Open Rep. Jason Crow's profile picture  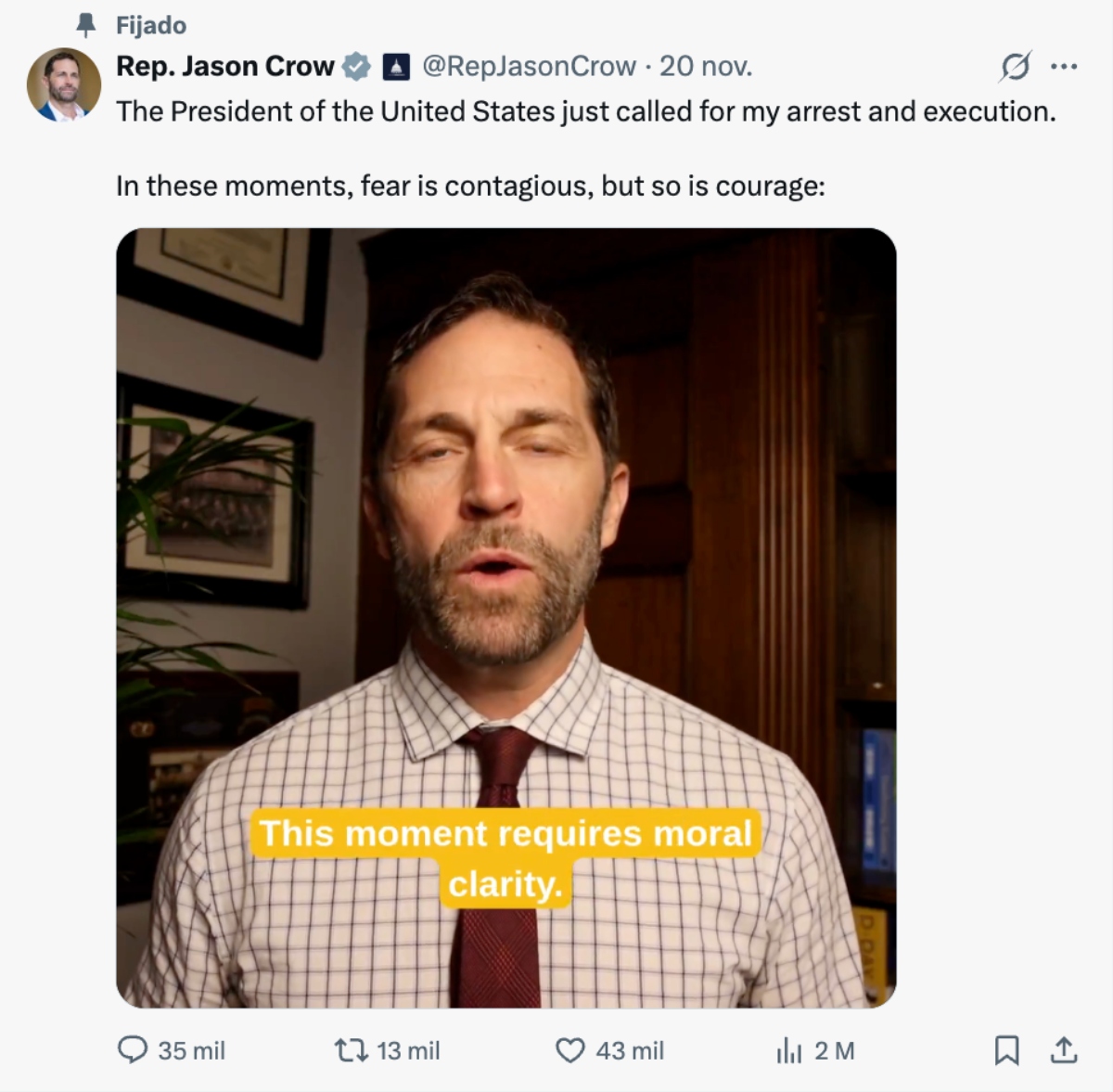(63, 84)
